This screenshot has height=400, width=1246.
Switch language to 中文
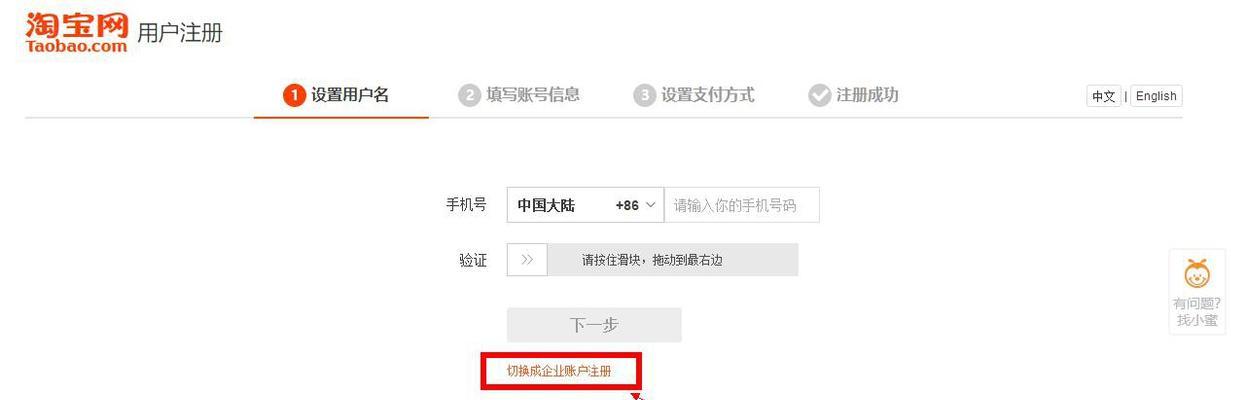[1104, 96]
